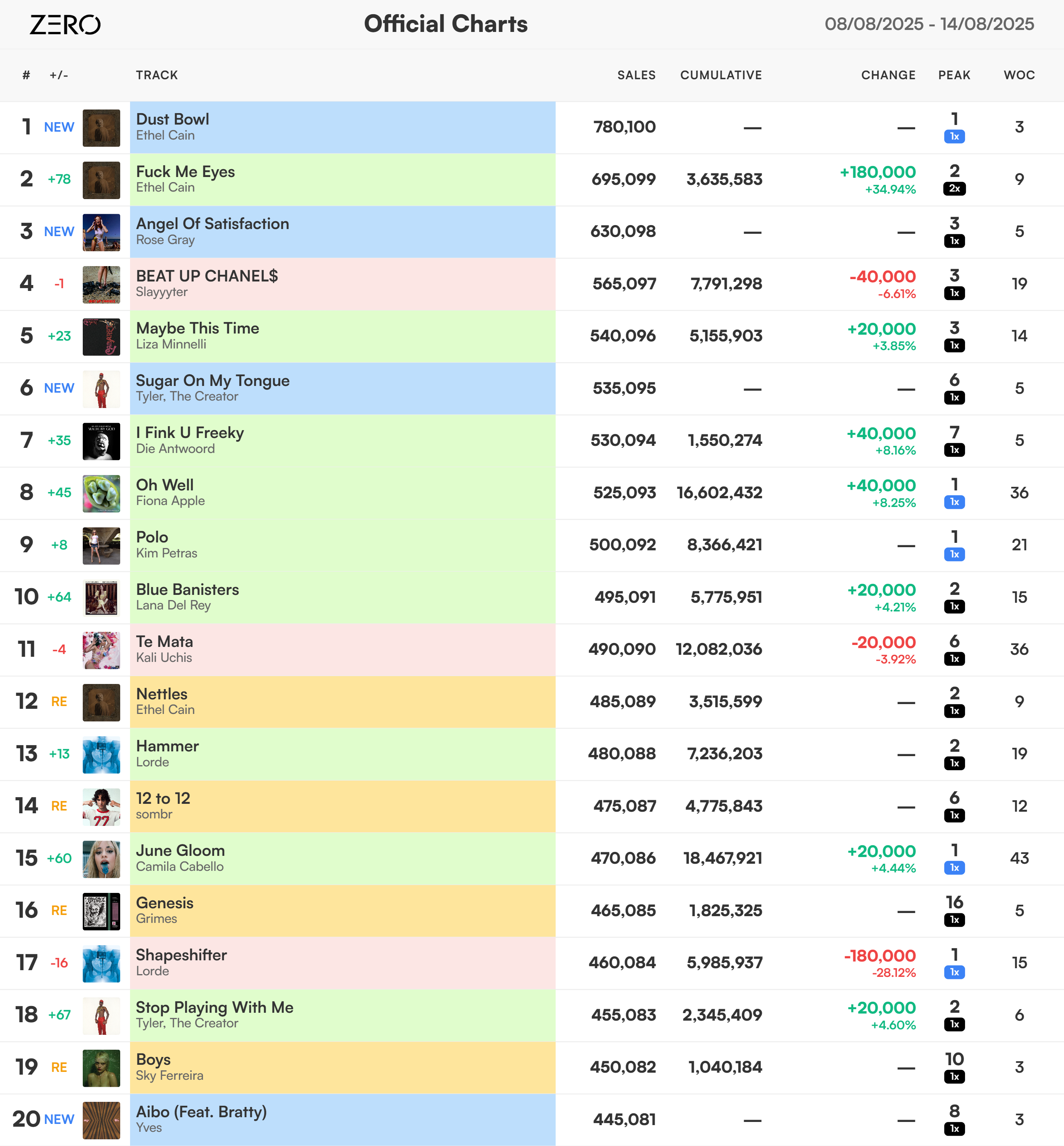The width and height of the screenshot is (1064, 1146).
Task: Select the Oh Well album artwork
Action: [x=101, y=494]
